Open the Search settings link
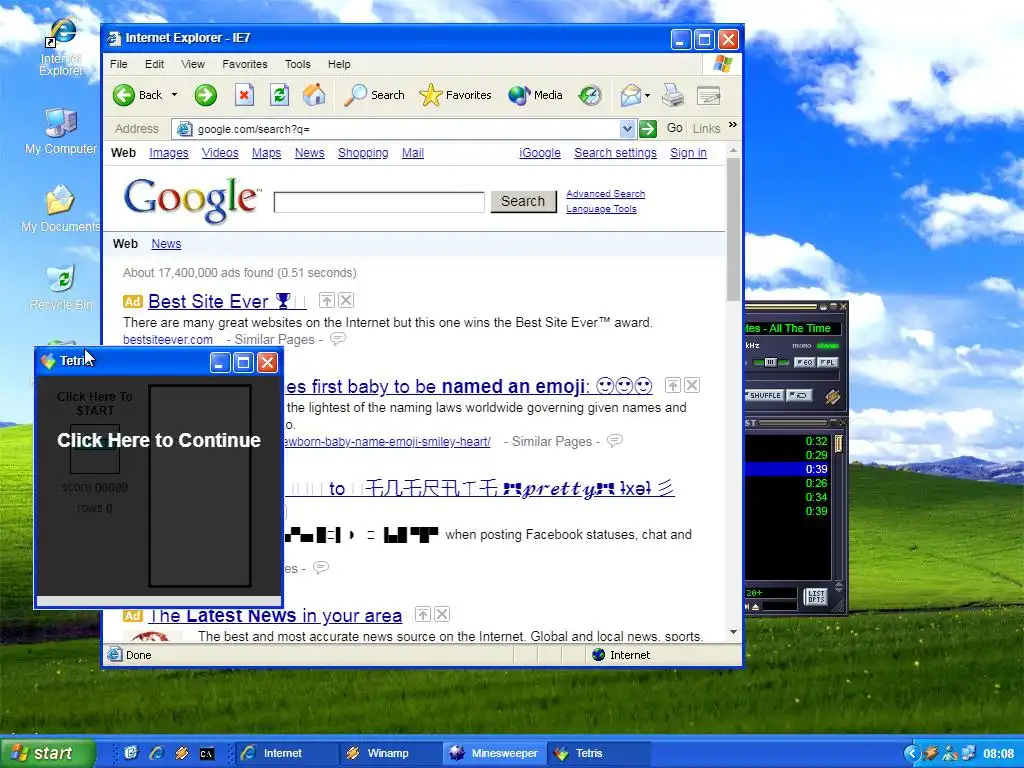The width and height of the screenshot is (1024, 768). (615, 153)
